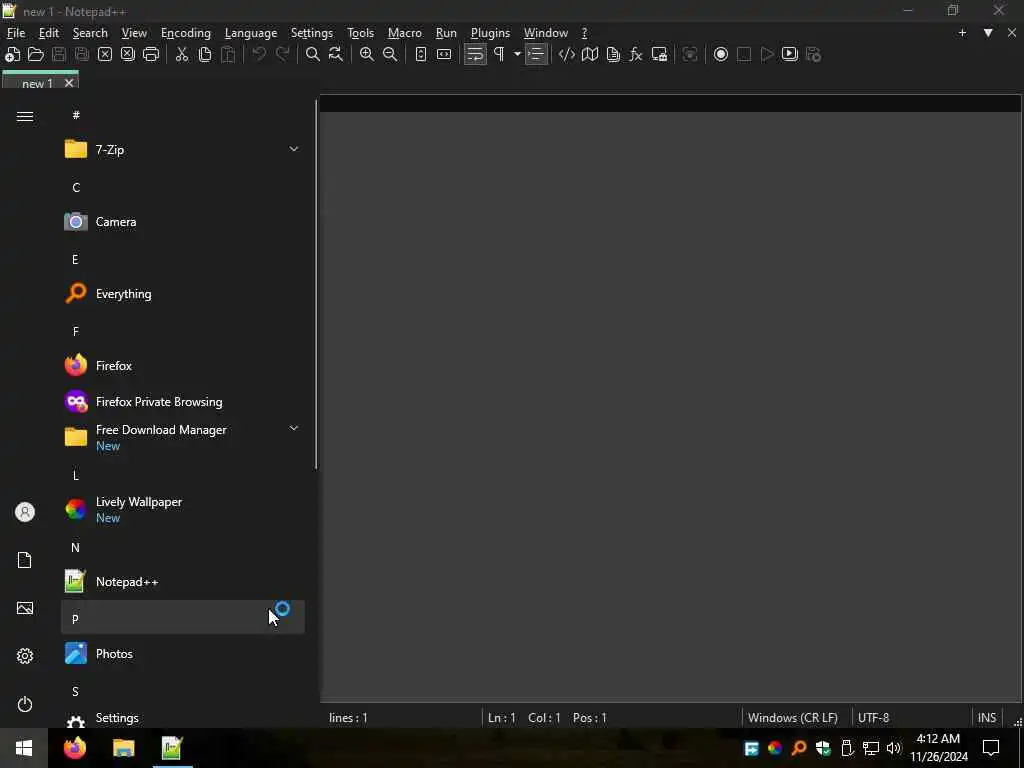
Task: Open the Function List fx icon
Action: (635, 55)
